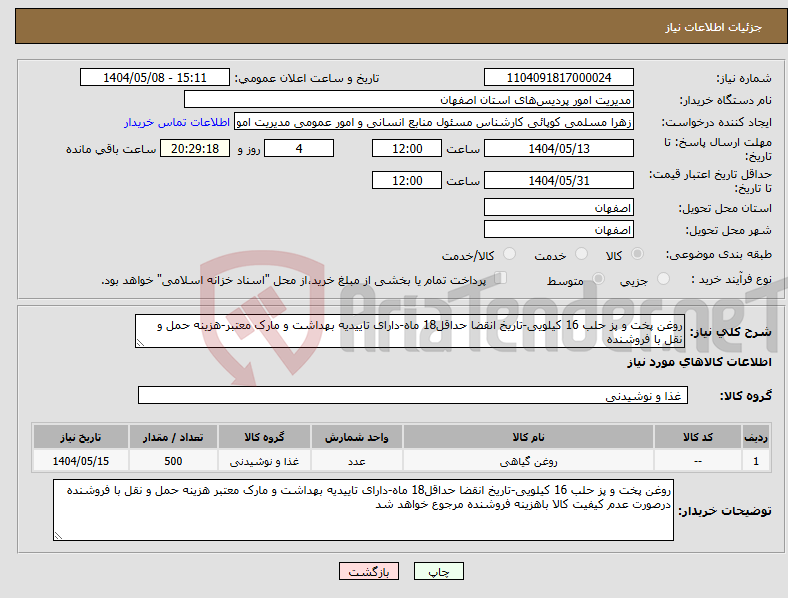Click the چاپ print button
The height and width of the screenshot is (598, 788).
point(439,571)
